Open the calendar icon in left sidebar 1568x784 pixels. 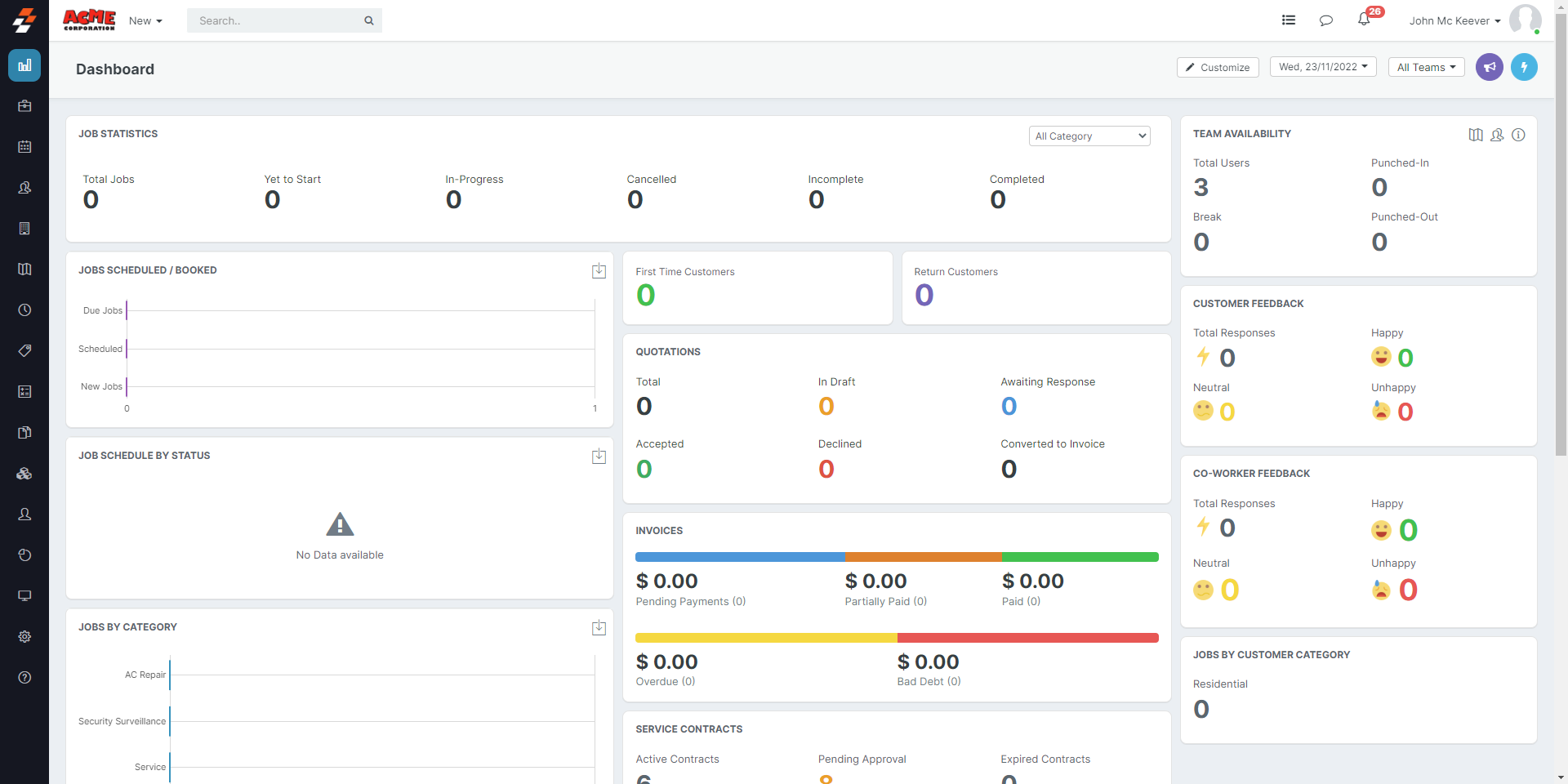tap(24, 147)
